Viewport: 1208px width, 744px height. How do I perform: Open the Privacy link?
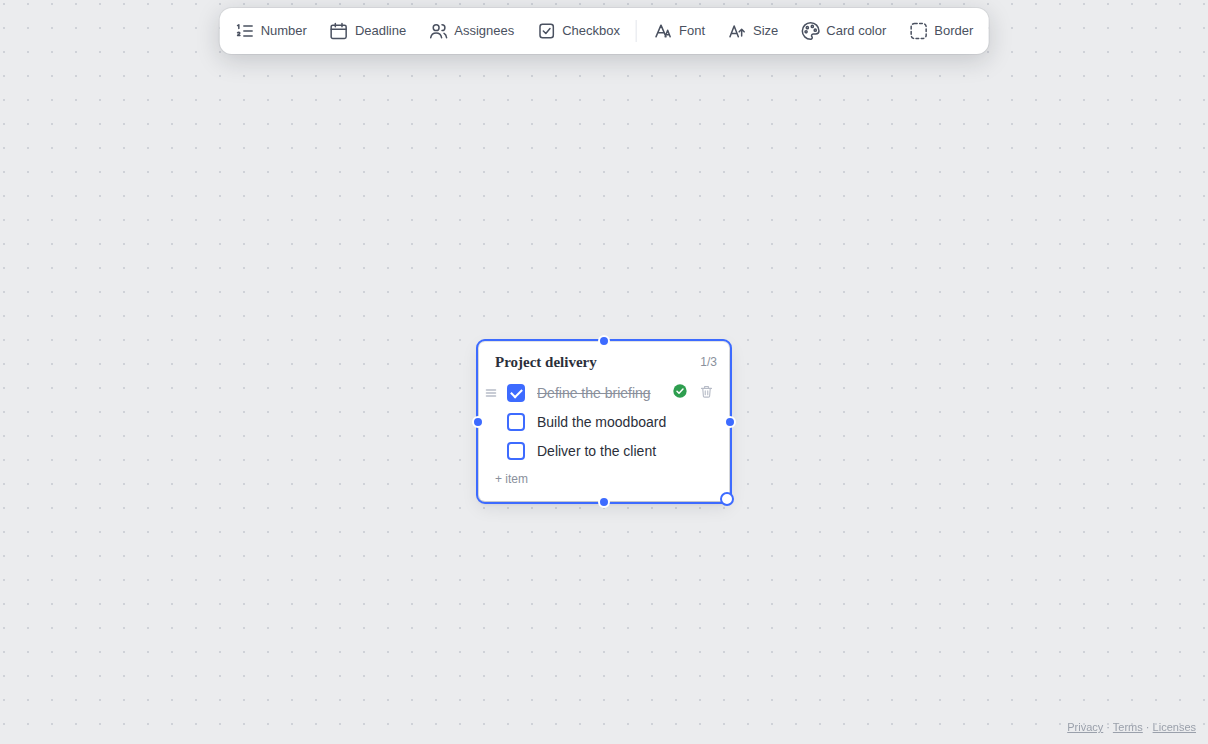coord(1085,727)
